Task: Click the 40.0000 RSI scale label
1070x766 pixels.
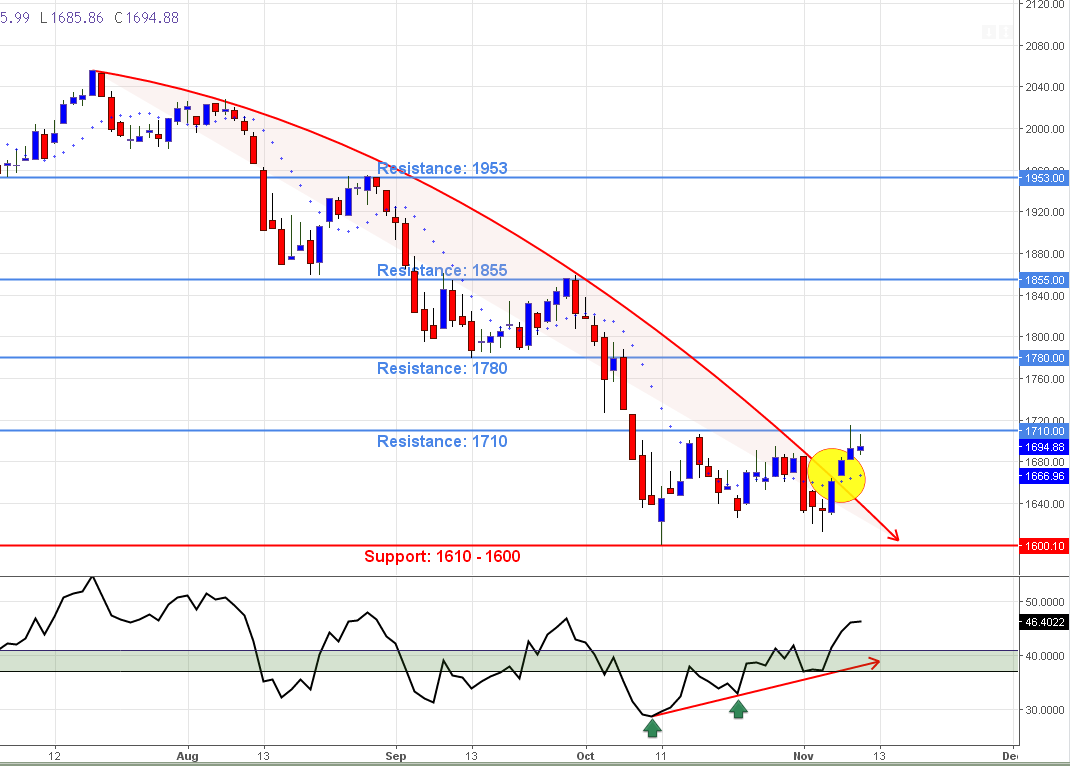Action: (x=1044, y=656)
